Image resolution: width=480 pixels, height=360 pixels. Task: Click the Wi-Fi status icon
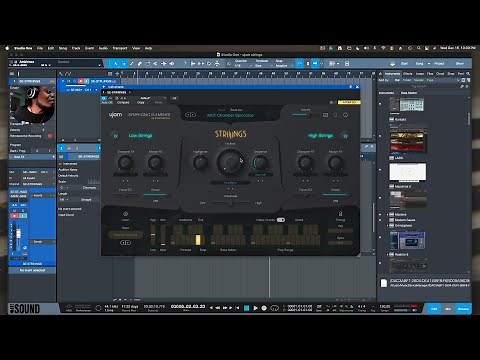tap(383, 48)
